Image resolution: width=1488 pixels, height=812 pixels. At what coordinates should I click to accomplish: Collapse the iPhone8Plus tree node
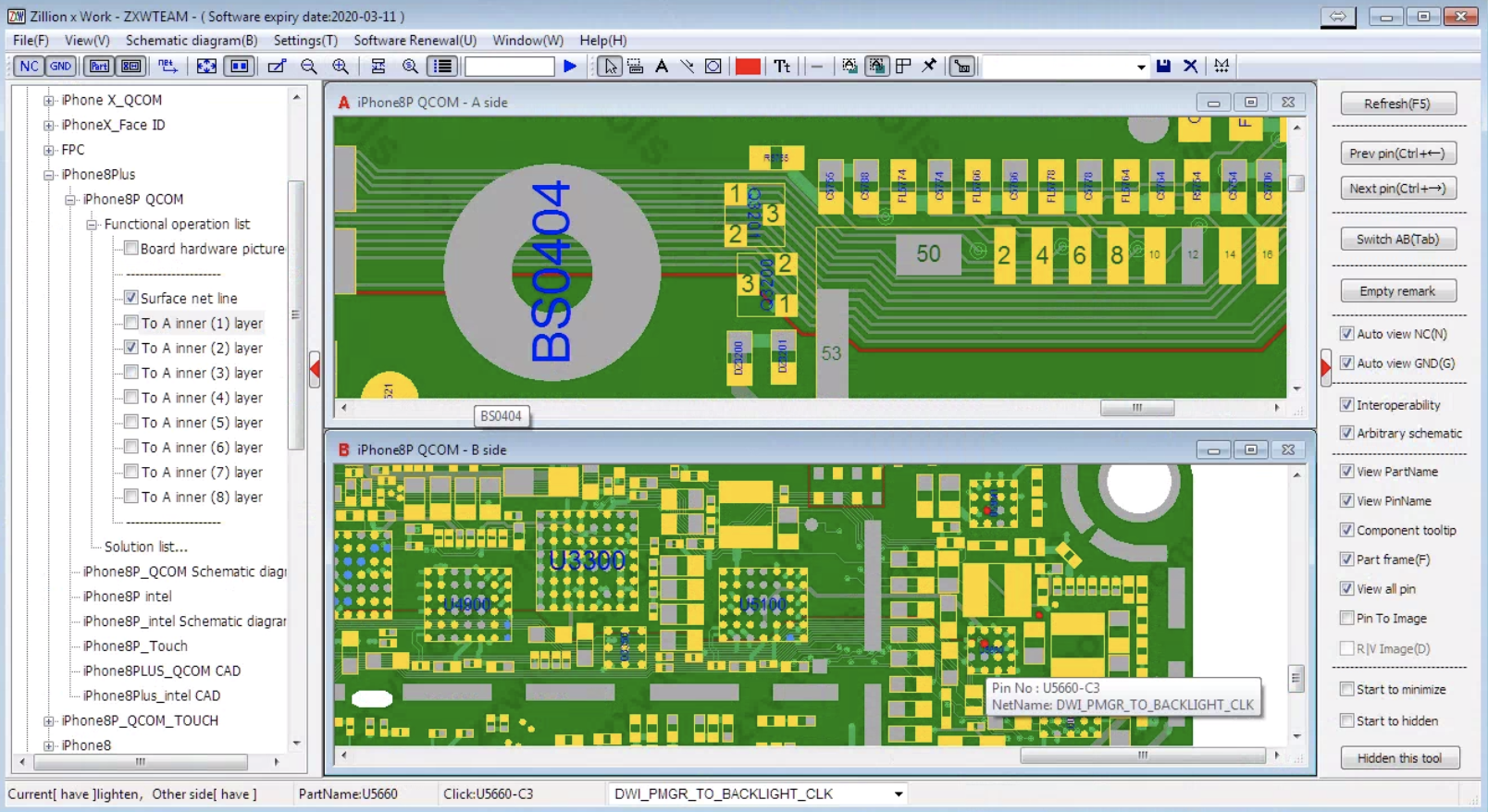click(x=49, y=175)
